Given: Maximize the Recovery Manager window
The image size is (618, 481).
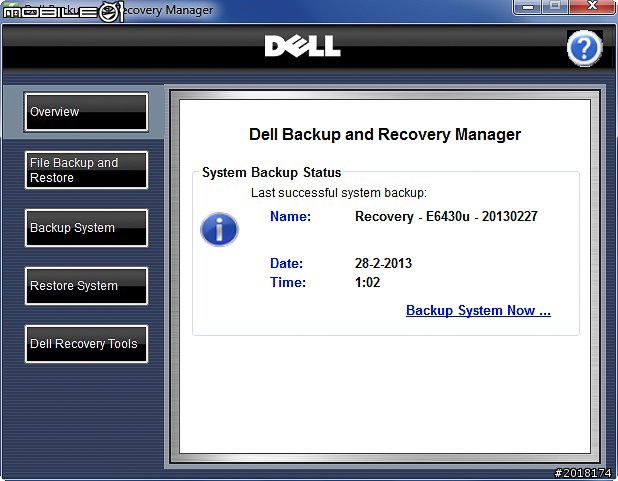Looking at the screenshot, I should coord(555,6).
